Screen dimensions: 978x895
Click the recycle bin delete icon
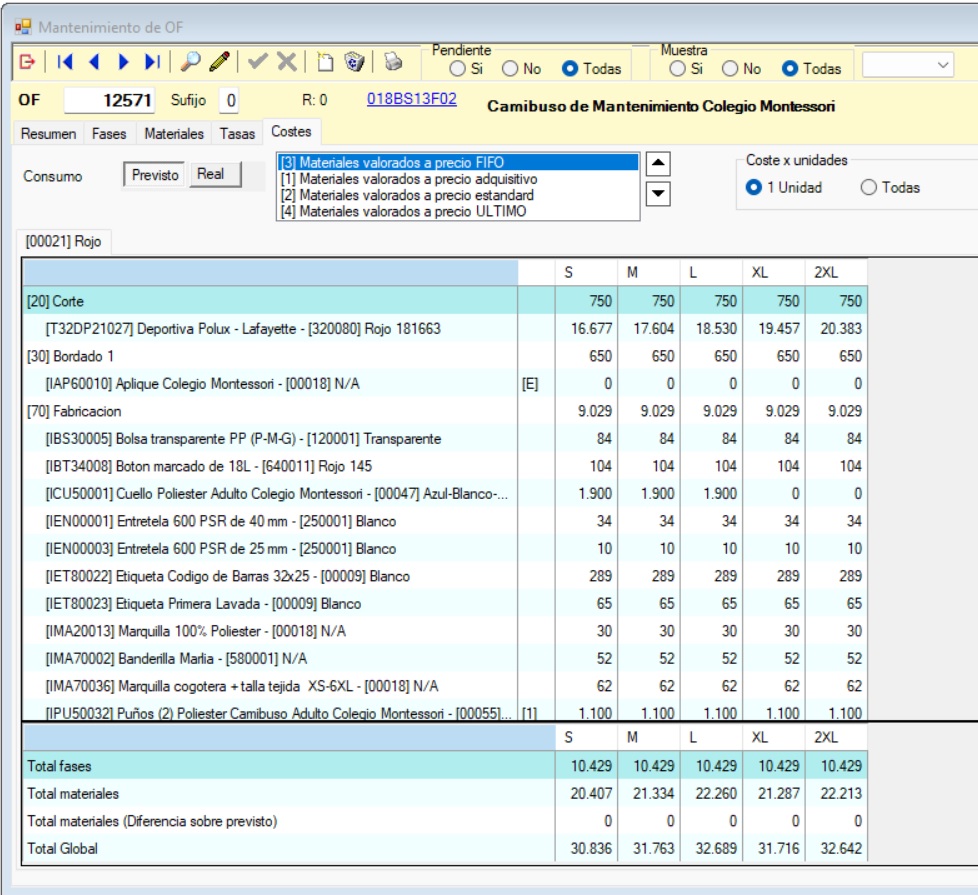point(354,63)
